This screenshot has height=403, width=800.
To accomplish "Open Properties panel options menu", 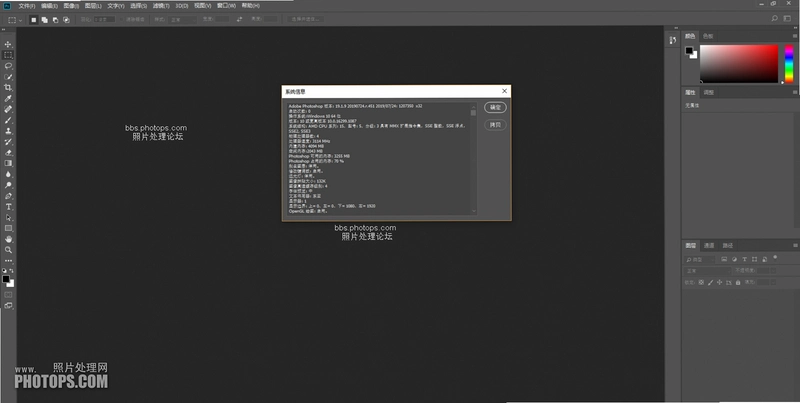I will point(795,92).
